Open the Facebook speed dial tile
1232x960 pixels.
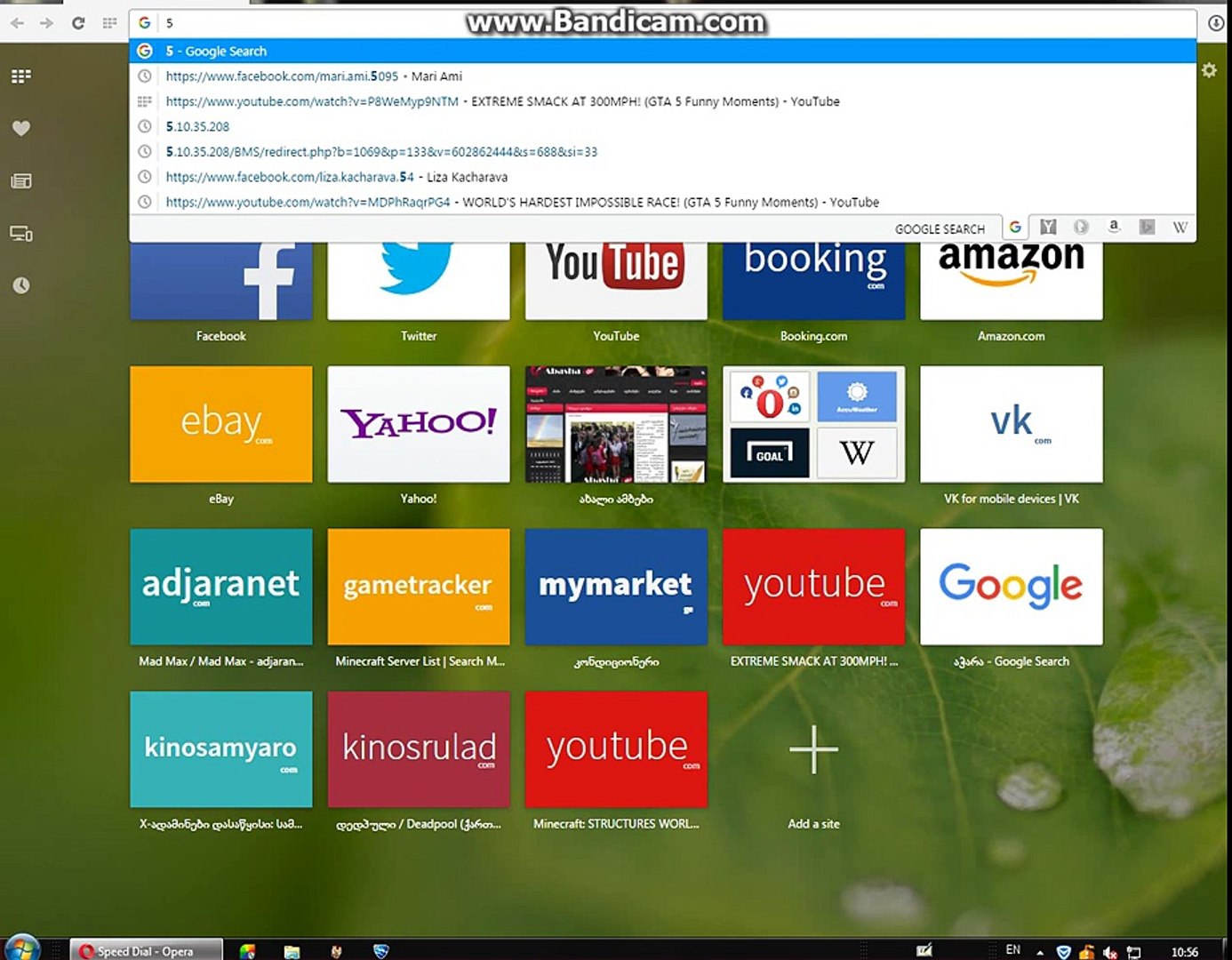click(x=221, y=281)
